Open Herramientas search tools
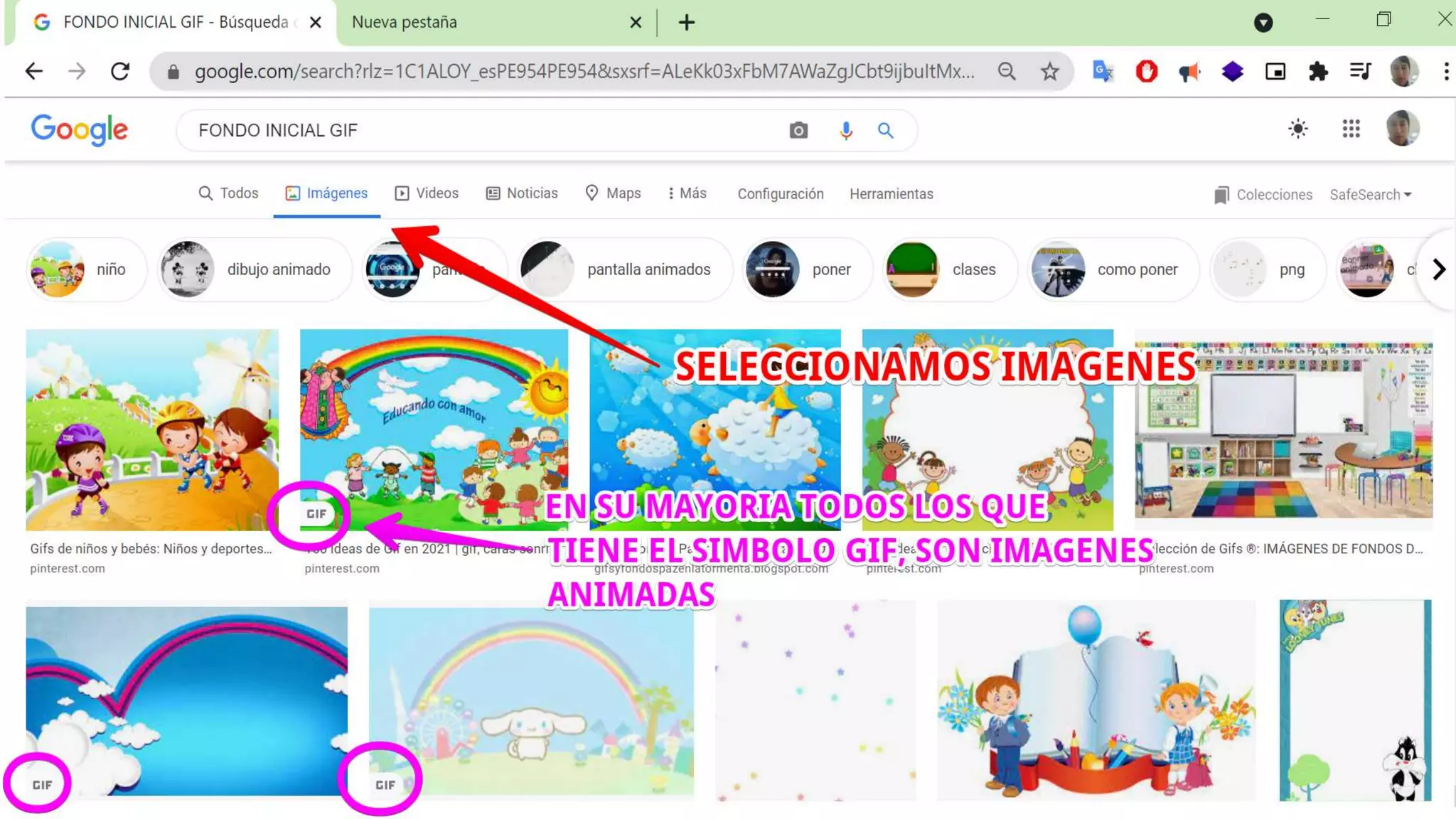 point(891,194)
